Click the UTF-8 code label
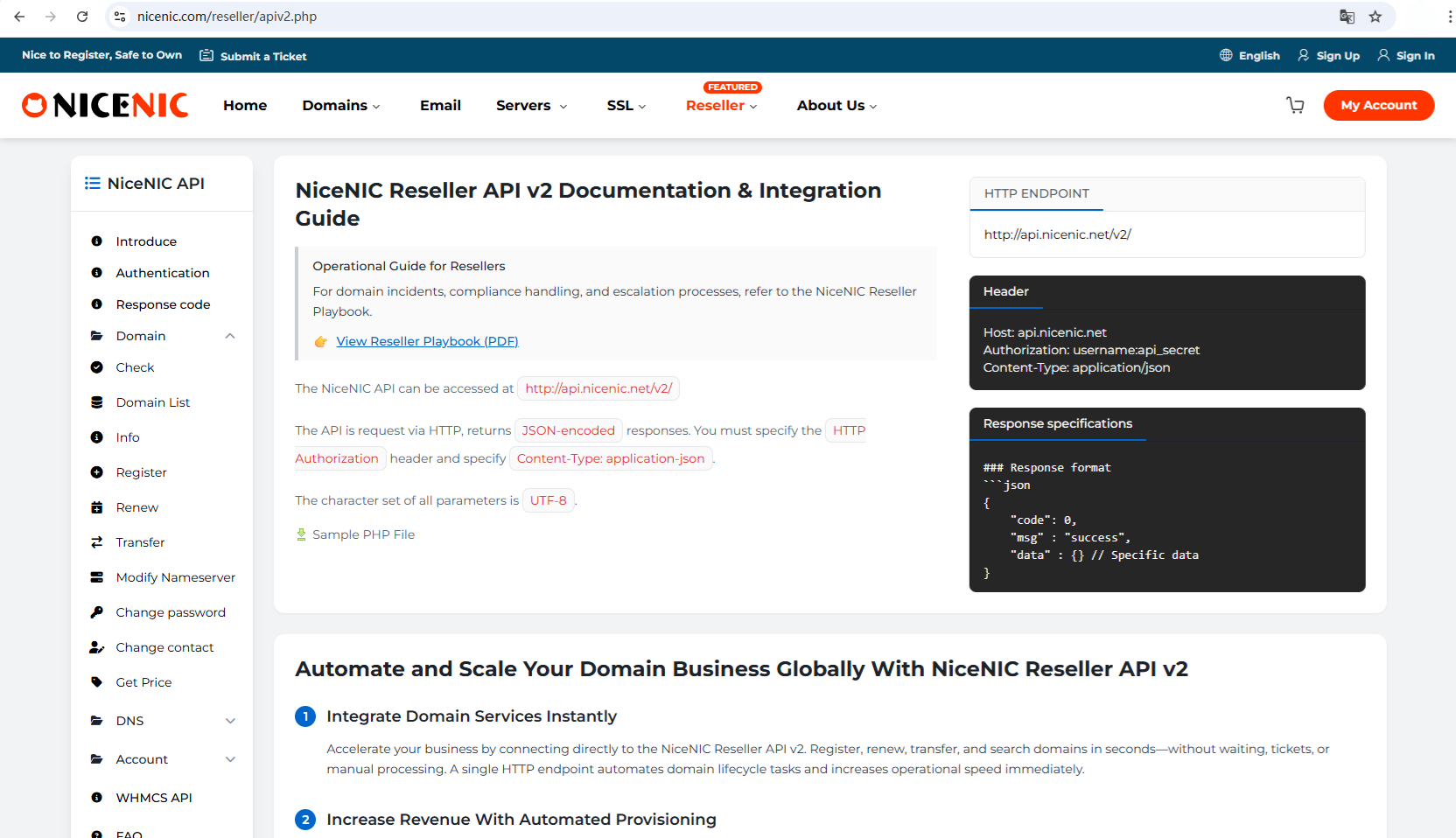Image resolution: width=1456 pixels, height=838 pixels. tap(549, 500)
